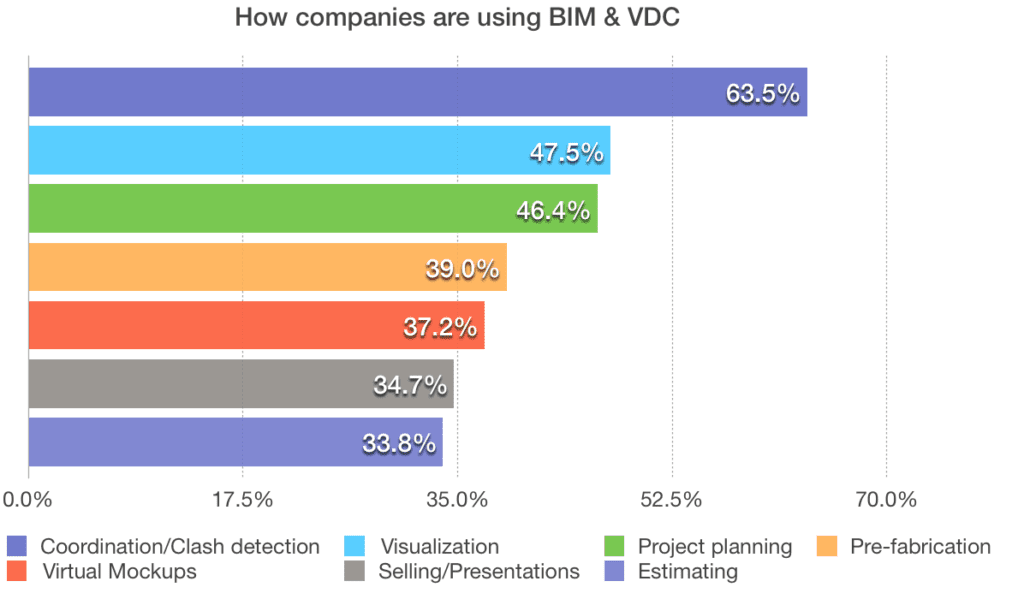Click the chart title text
This screenshot has height=599, width=1024.
457,18
